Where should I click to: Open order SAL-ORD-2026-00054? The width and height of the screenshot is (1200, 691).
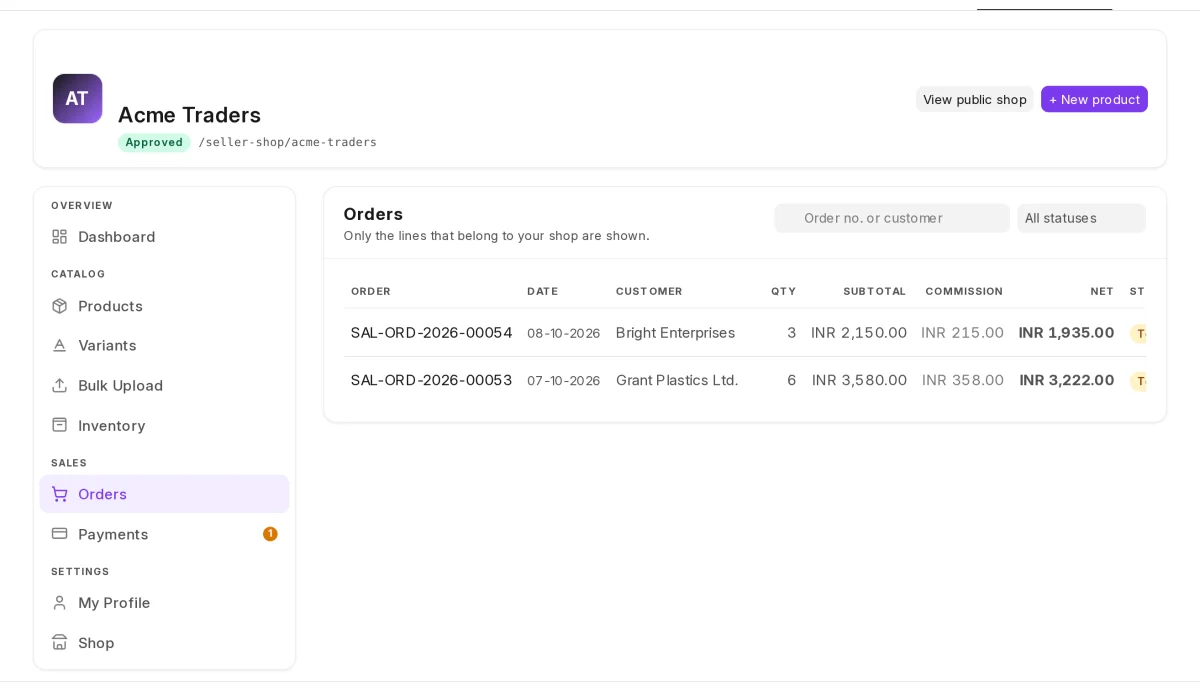click(431, 333)
